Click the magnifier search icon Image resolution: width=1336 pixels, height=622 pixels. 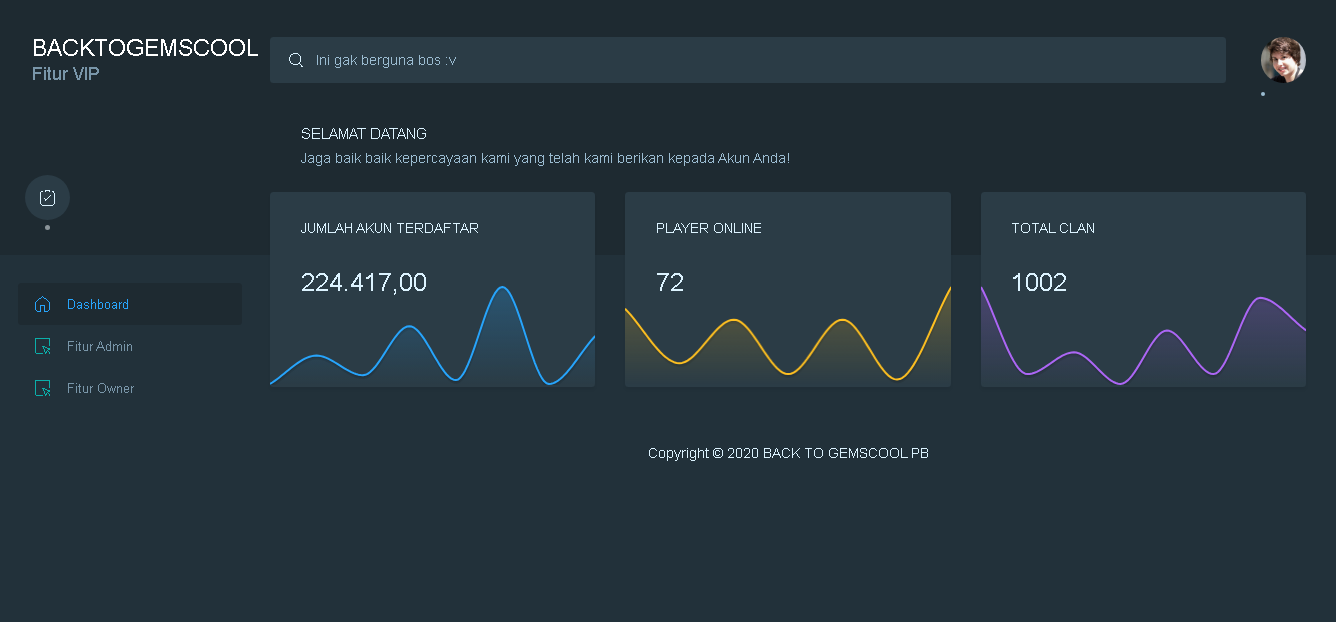pos(296,60)
